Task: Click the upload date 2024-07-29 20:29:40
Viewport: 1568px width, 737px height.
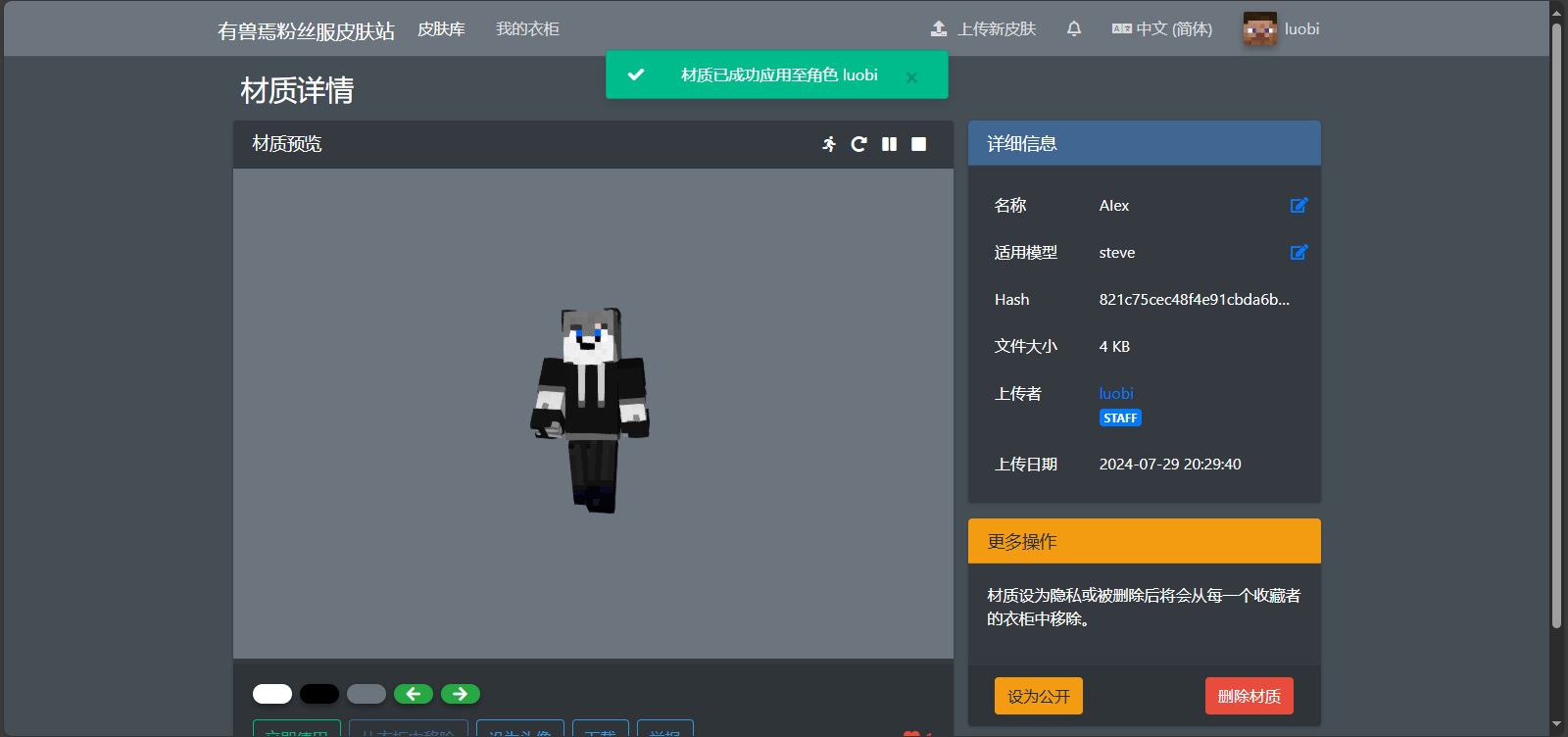Action: pyautogui.click(x=1170, y=464)
